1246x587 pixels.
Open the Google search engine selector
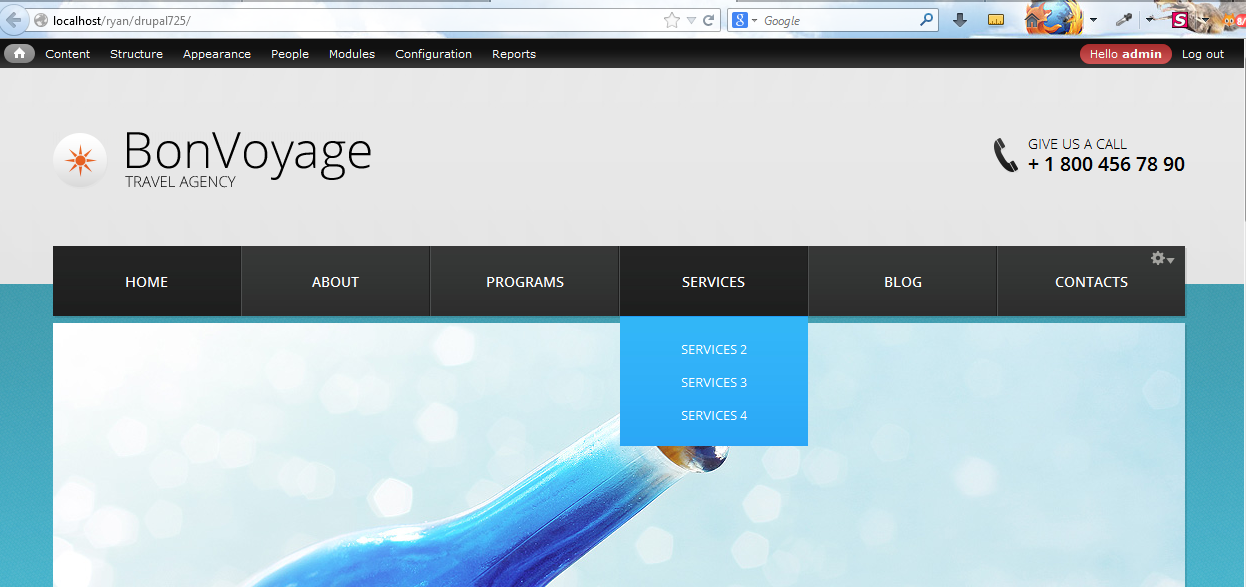pyautogui.click(x=745, y=20)
